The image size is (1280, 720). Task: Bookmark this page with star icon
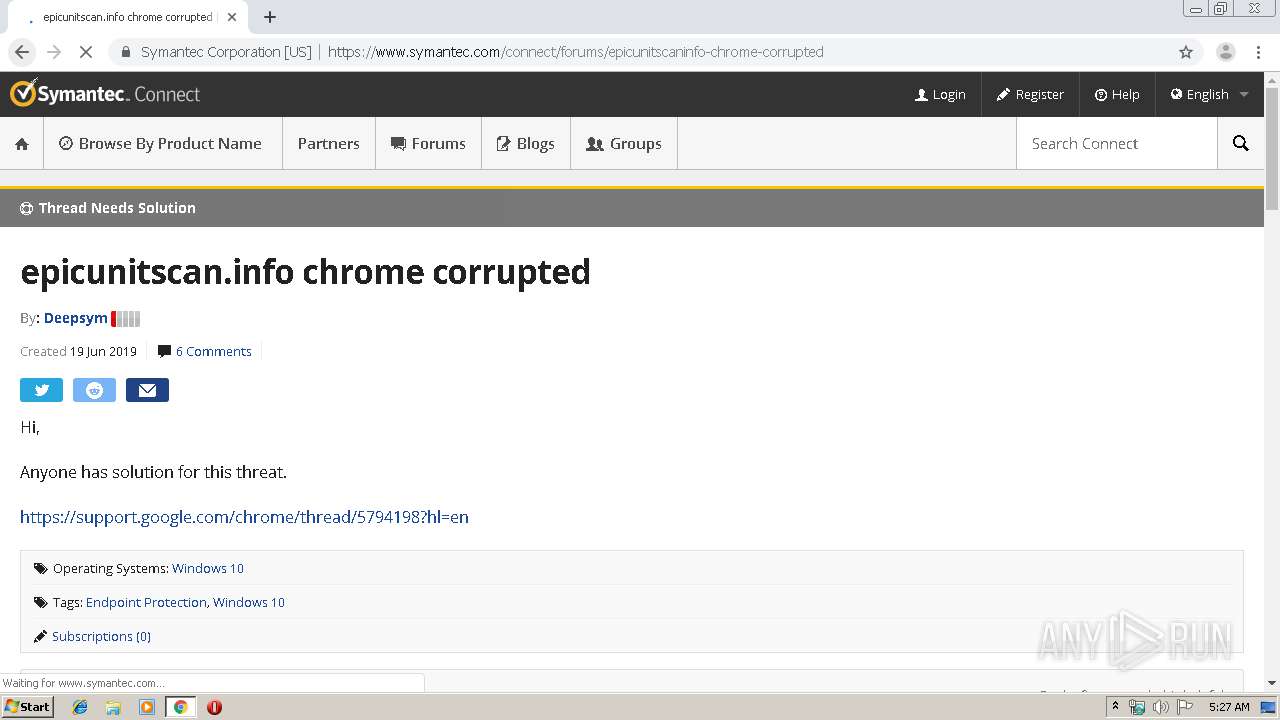(x=1186, y=52)
